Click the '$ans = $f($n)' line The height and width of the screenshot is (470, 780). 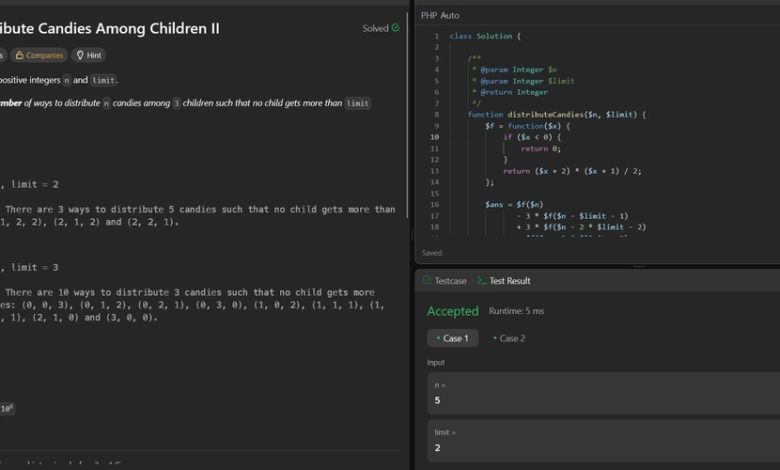[x=514, y=205]
